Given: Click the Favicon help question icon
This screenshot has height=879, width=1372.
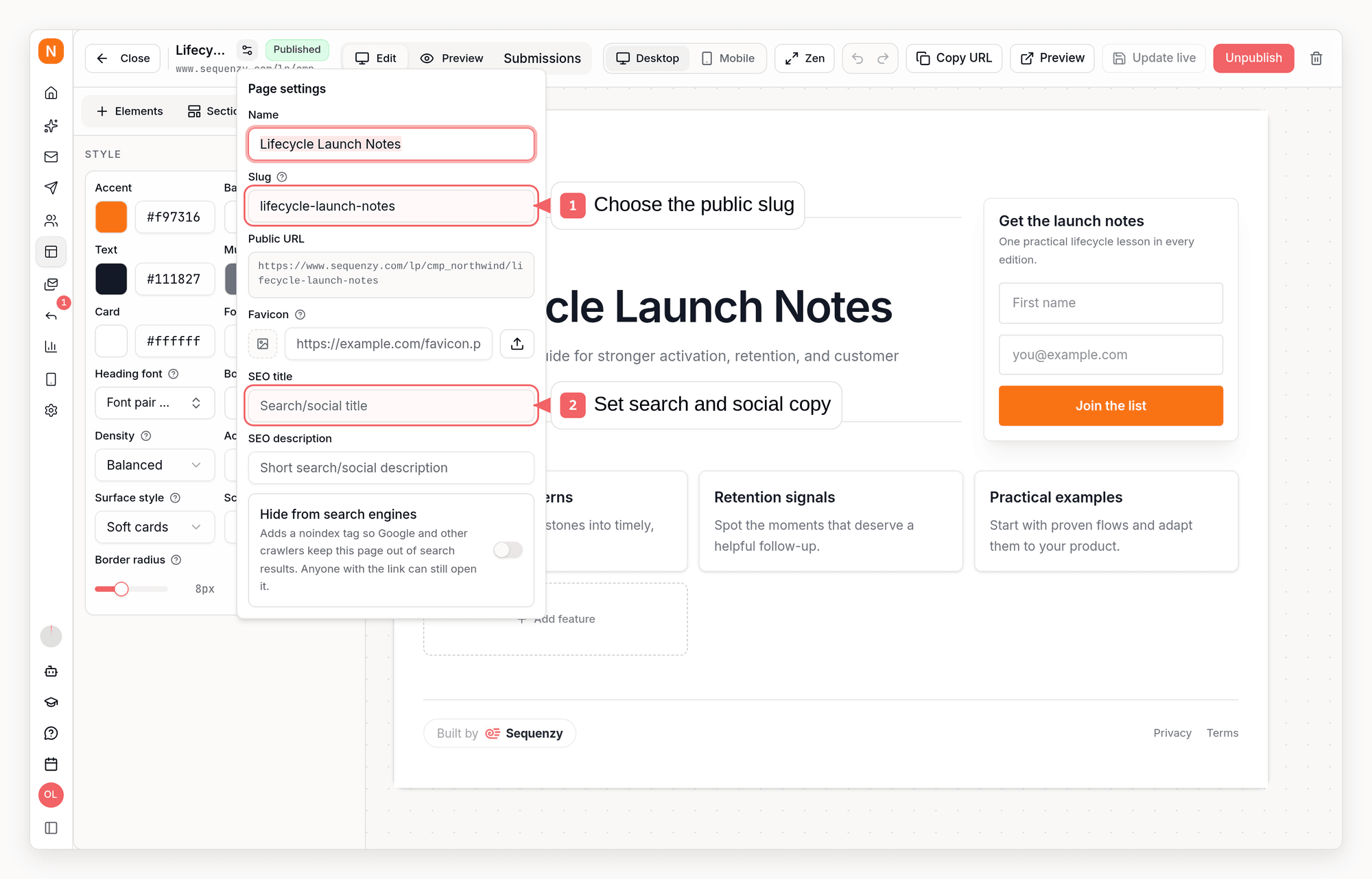Looking at the screenshot, I should 300,315.
